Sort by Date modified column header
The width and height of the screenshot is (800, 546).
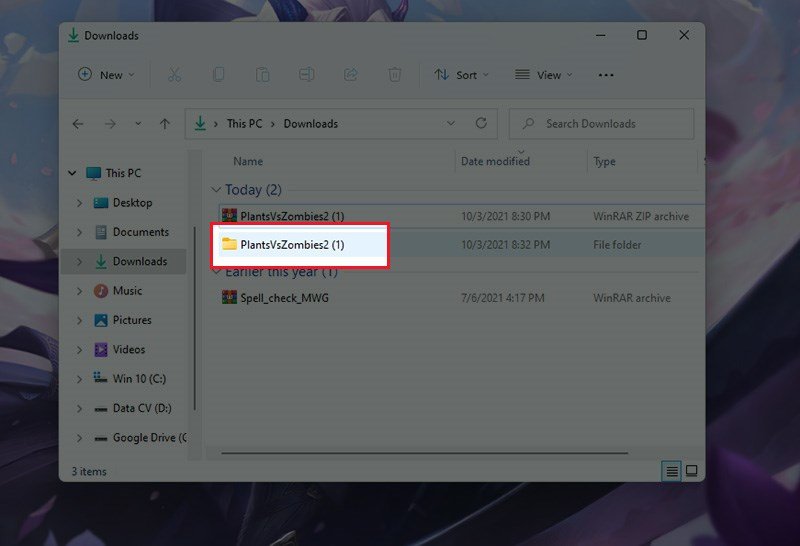(x=495, y=161)
